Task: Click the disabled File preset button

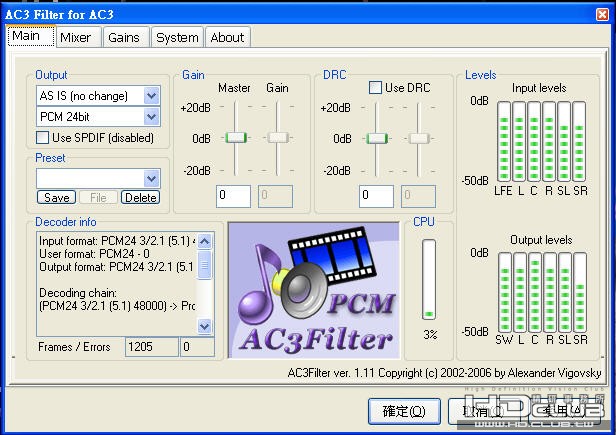Action: tap(98, 197)
